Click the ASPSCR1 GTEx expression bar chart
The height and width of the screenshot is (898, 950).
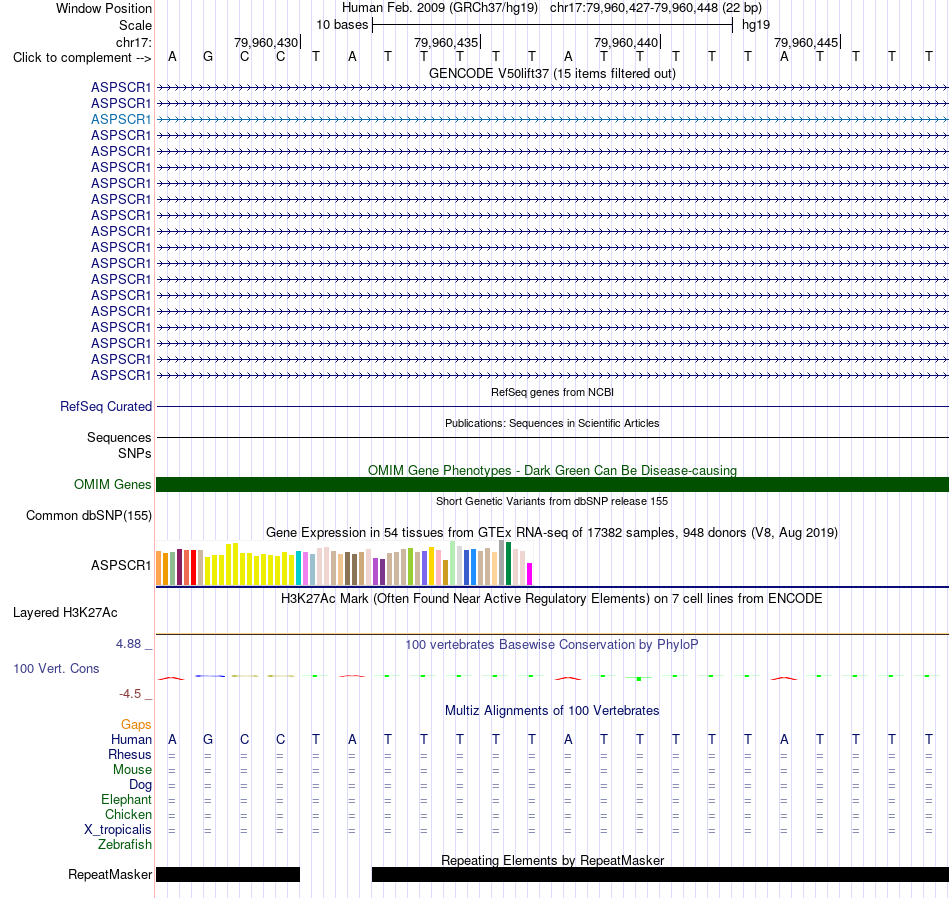344,563
